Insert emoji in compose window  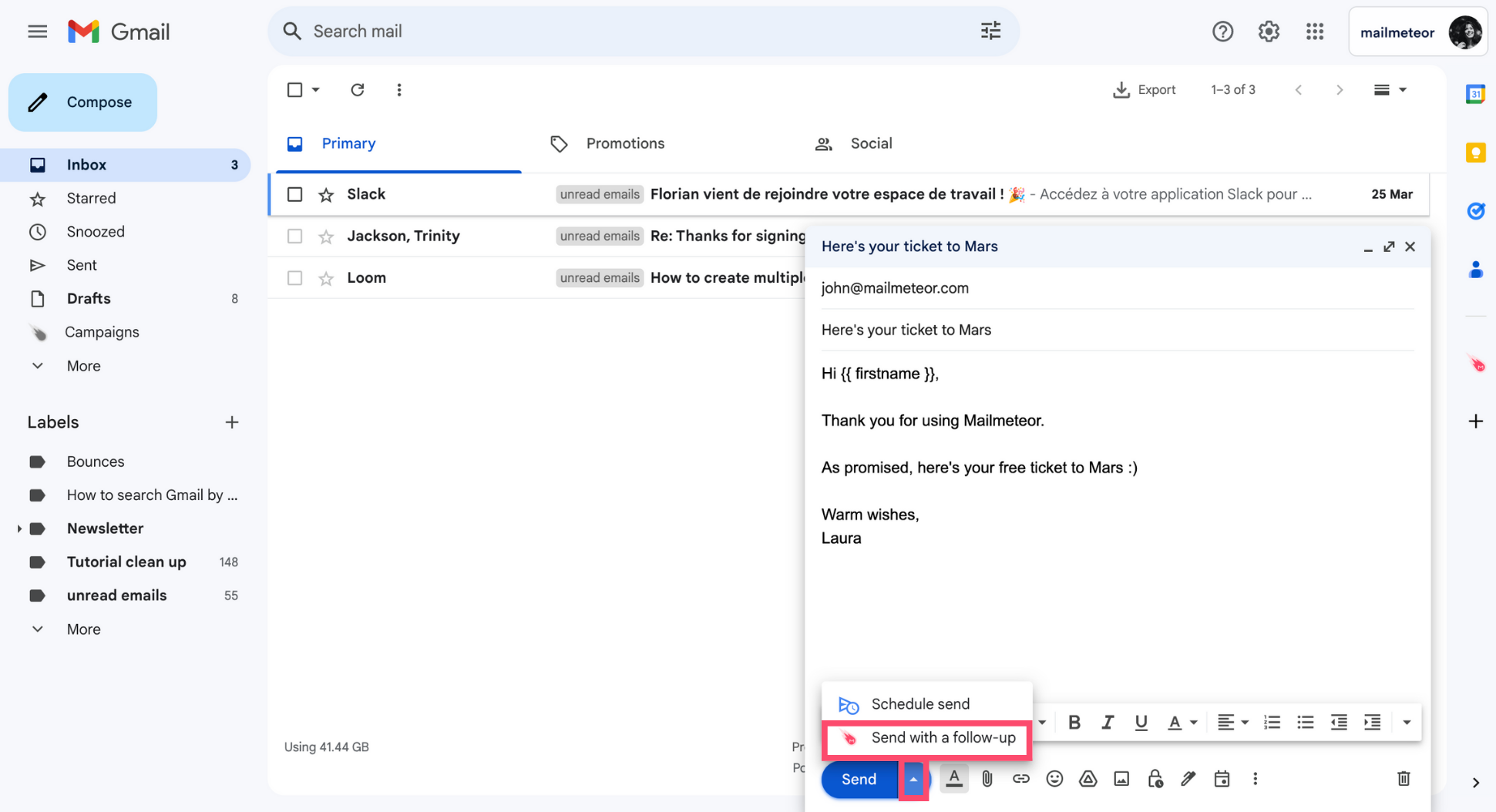point(1054,779)
